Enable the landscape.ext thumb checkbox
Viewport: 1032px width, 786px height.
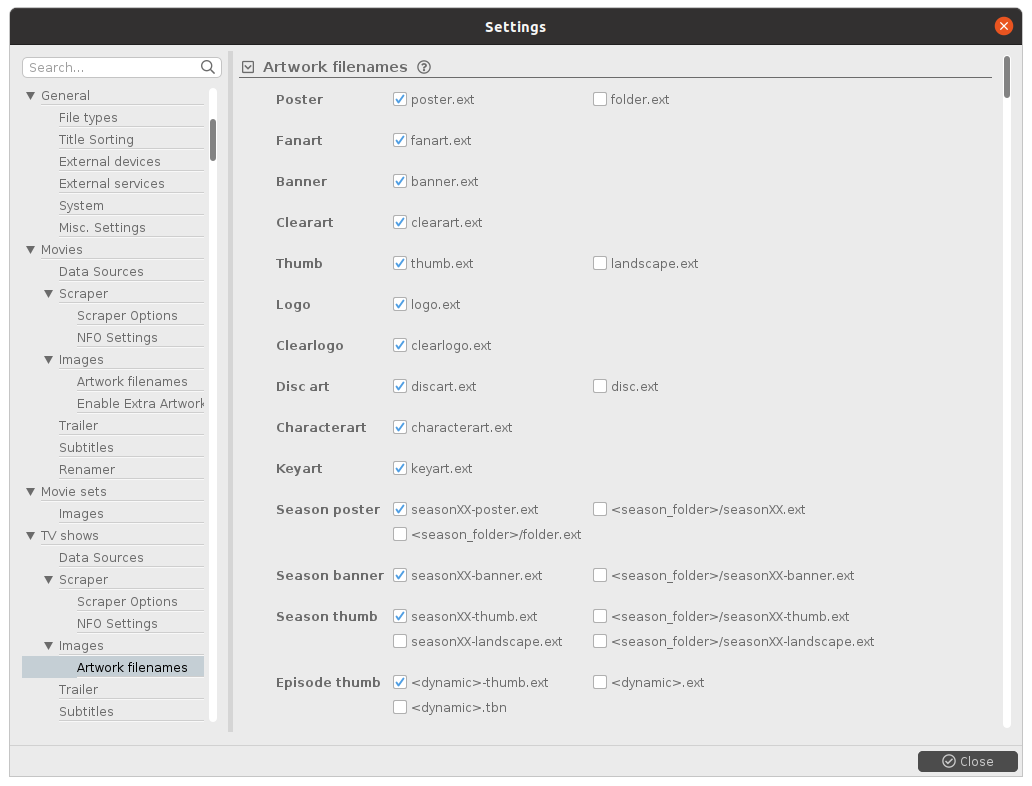600,263
